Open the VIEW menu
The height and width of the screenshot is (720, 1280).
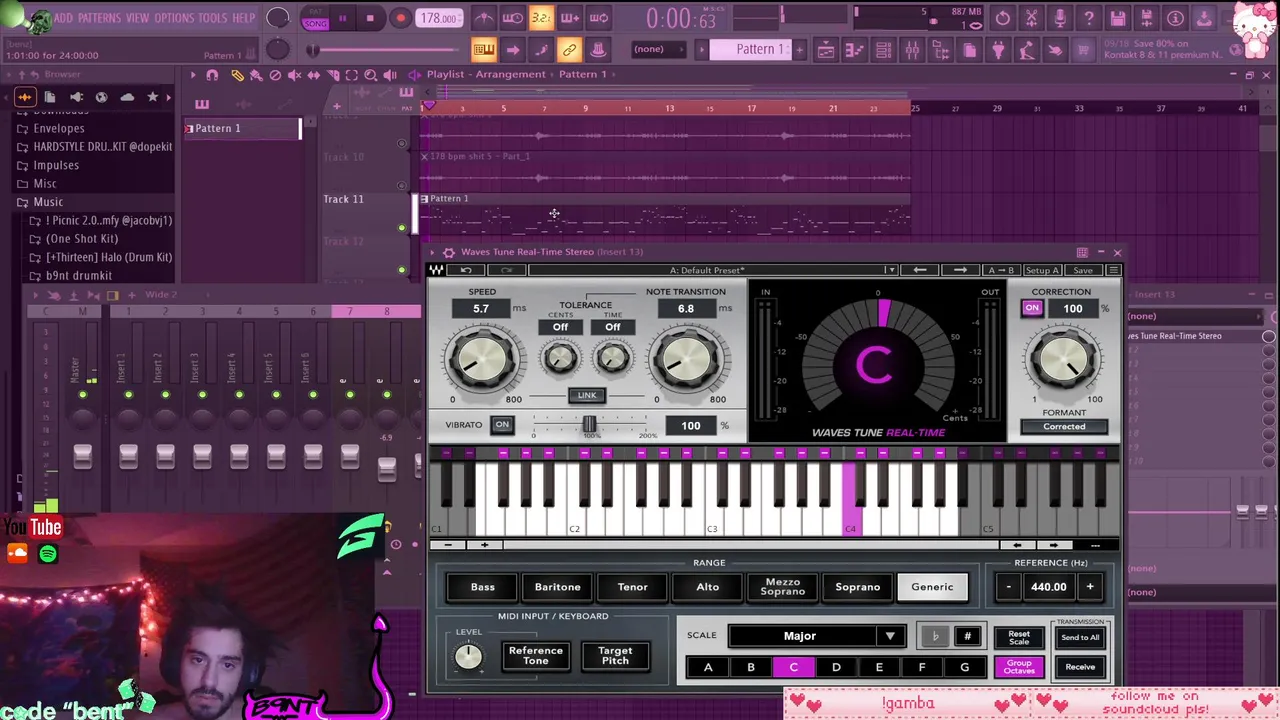[137, 18]
